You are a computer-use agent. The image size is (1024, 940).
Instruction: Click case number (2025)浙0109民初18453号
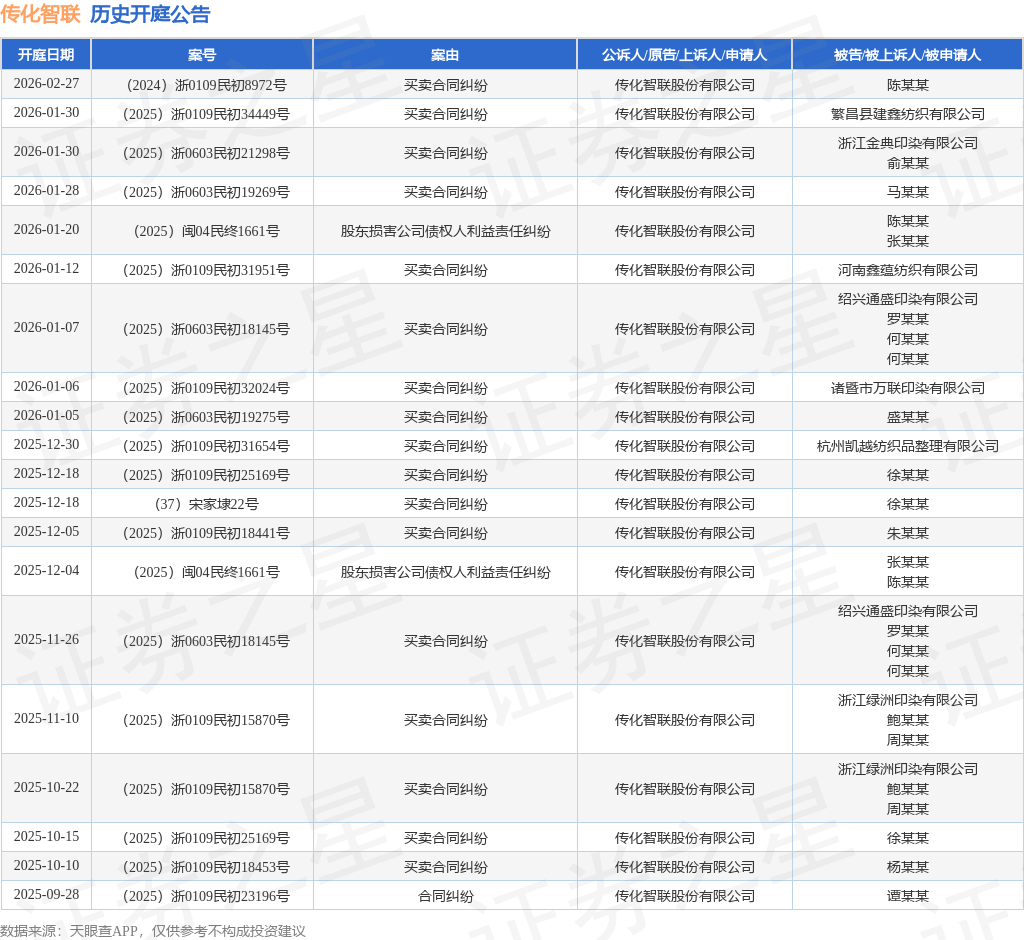[206, 867]
